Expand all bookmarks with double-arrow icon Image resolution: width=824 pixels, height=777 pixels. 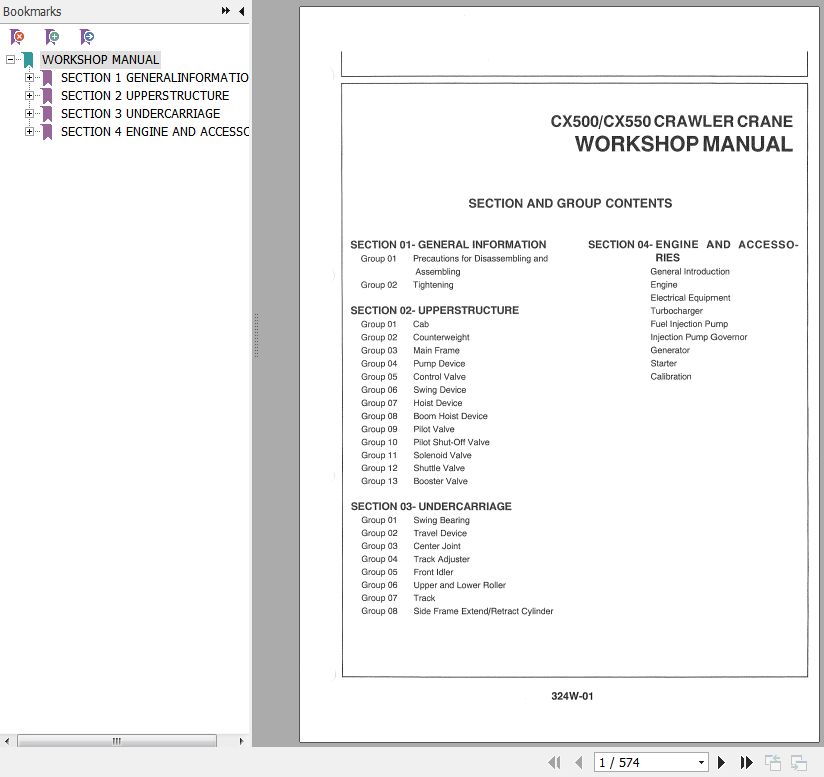[x=225, y=11]
